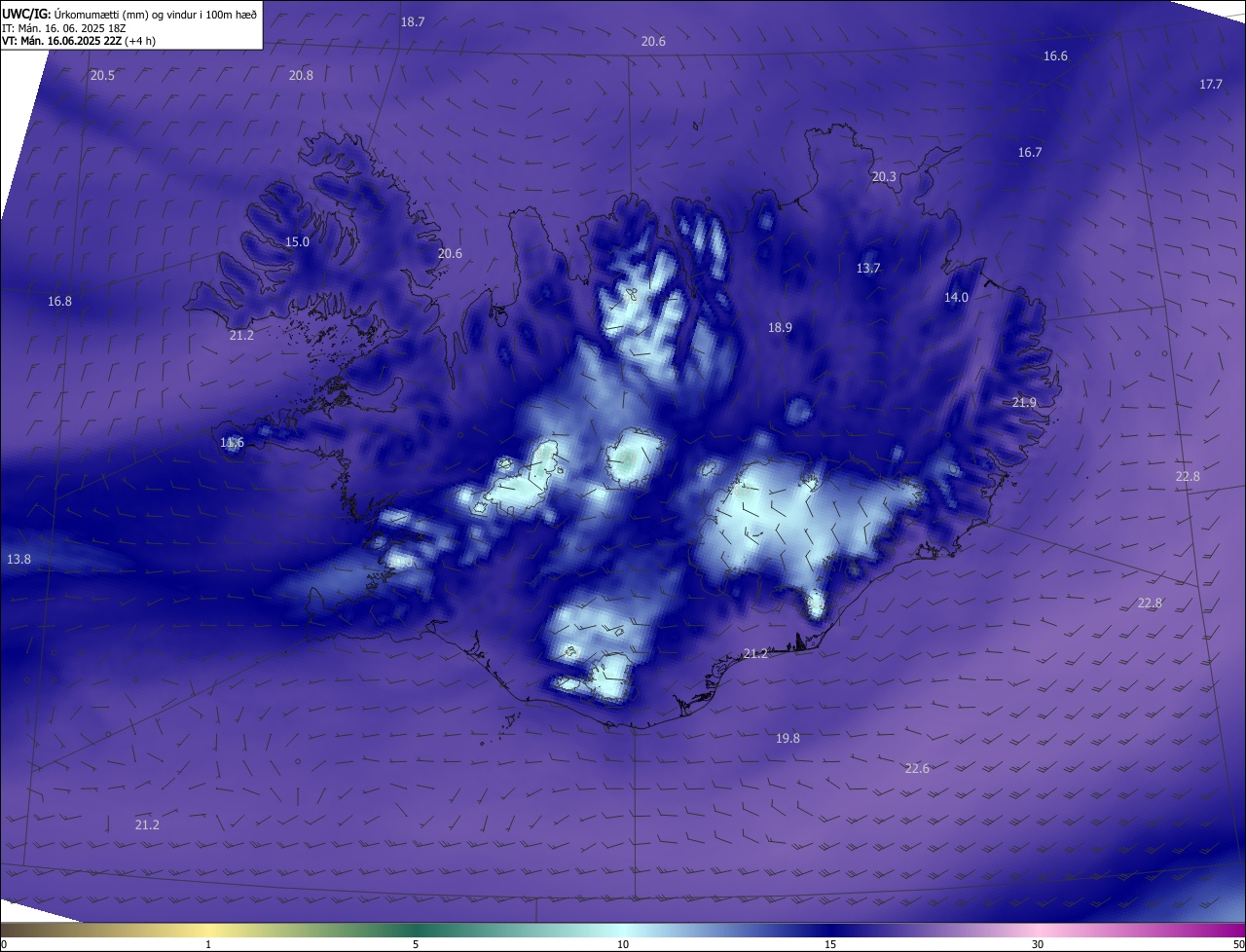This screenshot has height=952, width=1246.
Task: Click the 19.8 value label
Action: pos(788,739)
